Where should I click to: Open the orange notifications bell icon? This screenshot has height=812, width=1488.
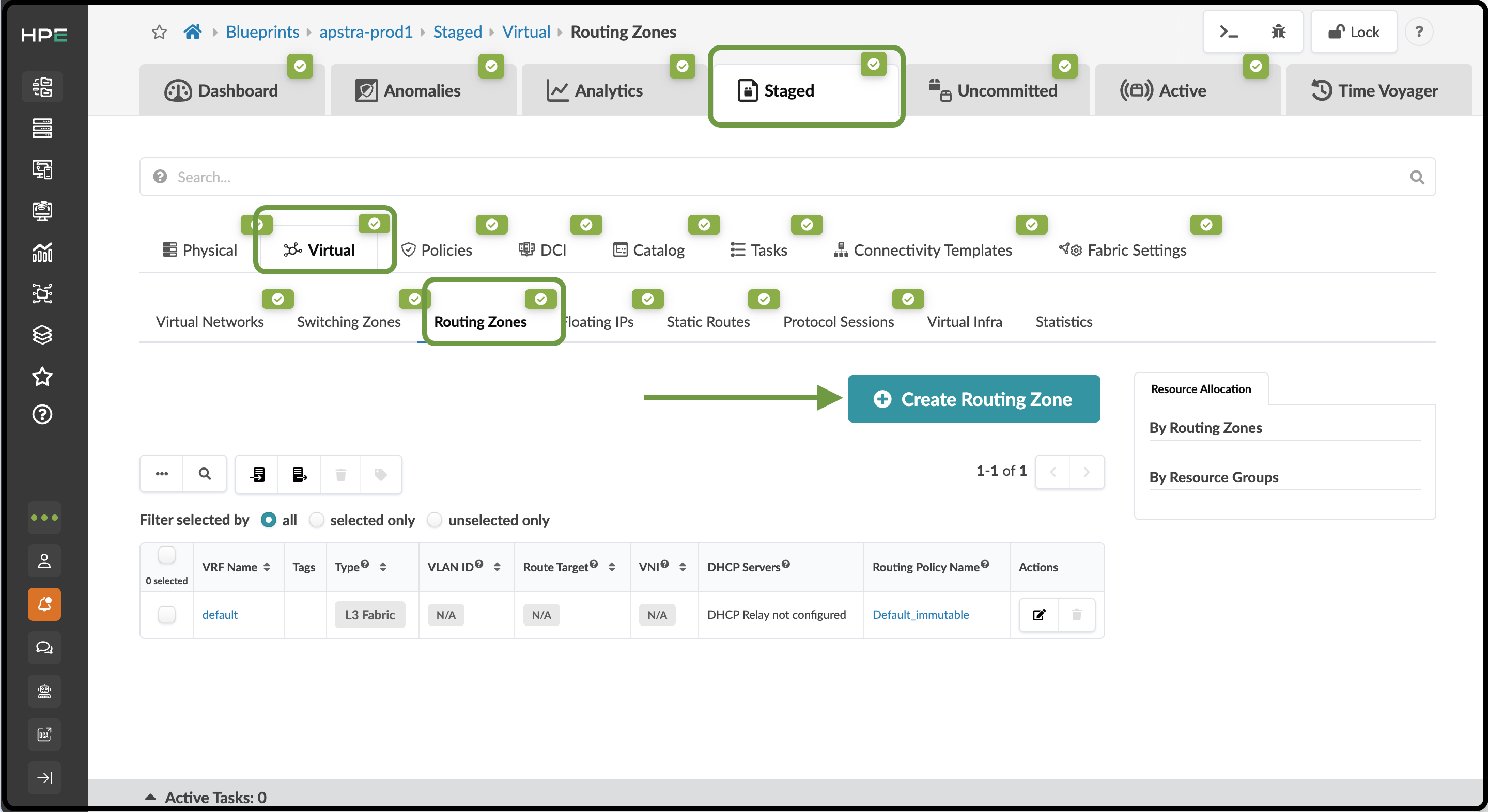click(44, 604)
